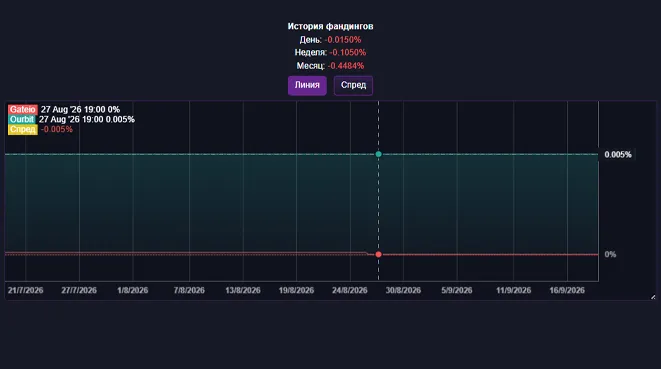This screenshot has width=661, height=369.
Task: Click the 16/9/2026 date axis label
Action: tap(567, 290)
